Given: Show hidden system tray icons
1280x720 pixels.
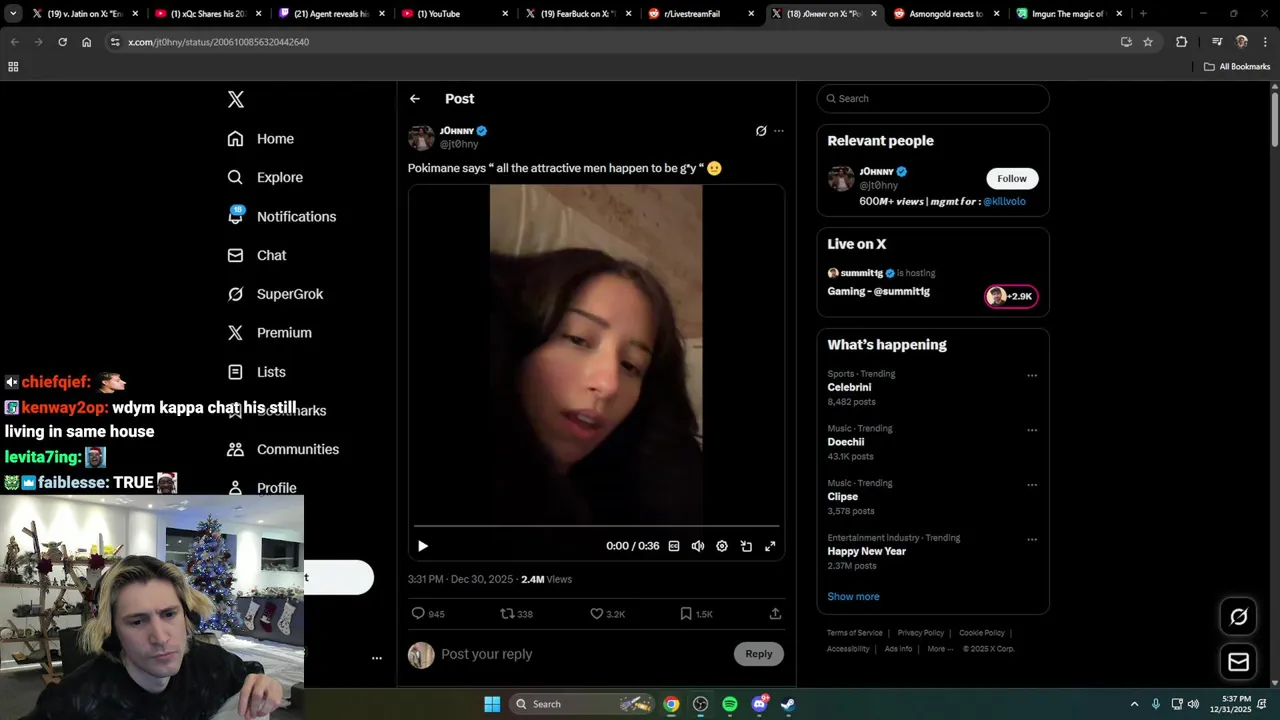Looking at the screenshot, I should coord(1134,704).
